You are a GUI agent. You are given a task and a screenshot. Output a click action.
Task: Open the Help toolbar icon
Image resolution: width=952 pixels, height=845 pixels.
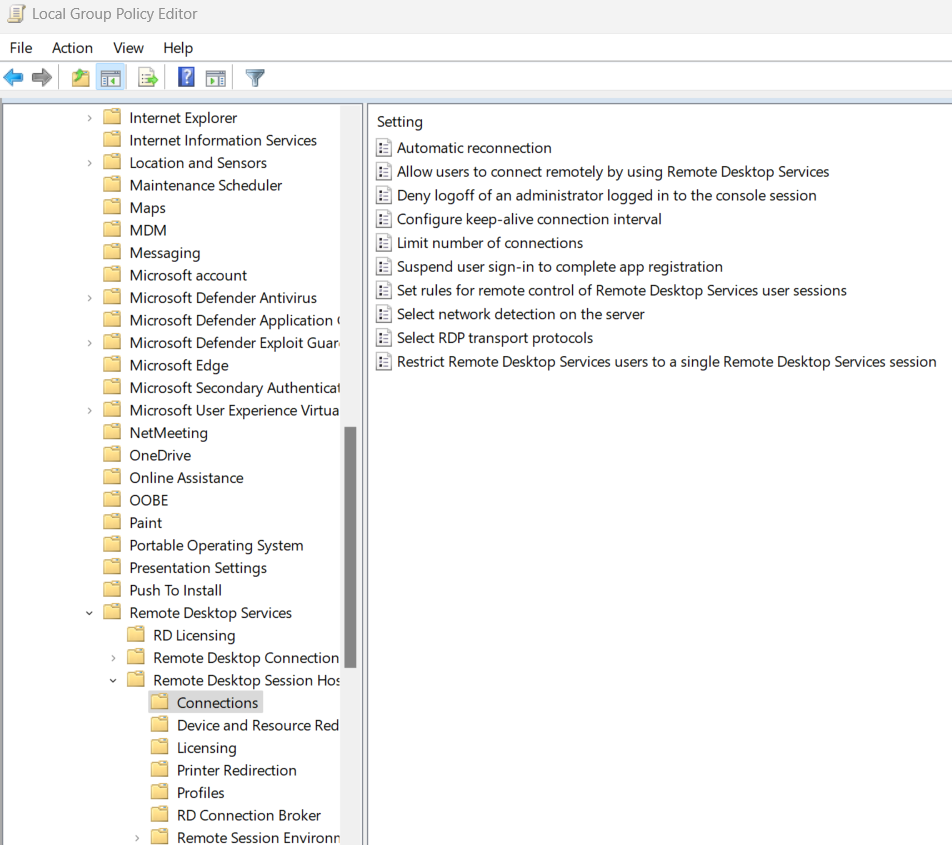[186, 77]
